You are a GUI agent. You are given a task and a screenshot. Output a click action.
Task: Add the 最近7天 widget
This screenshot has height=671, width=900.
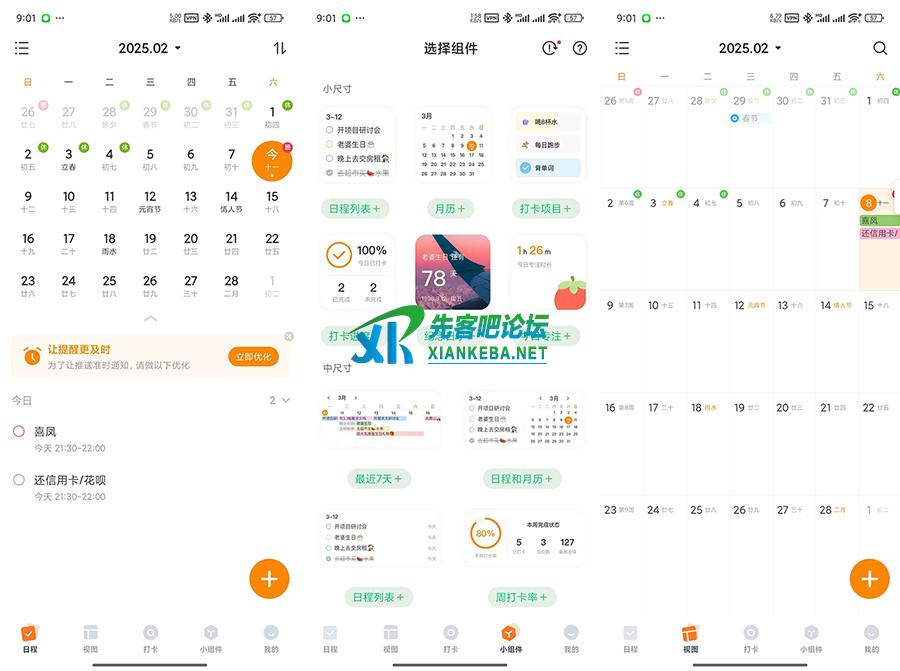[x=378, y=479]
